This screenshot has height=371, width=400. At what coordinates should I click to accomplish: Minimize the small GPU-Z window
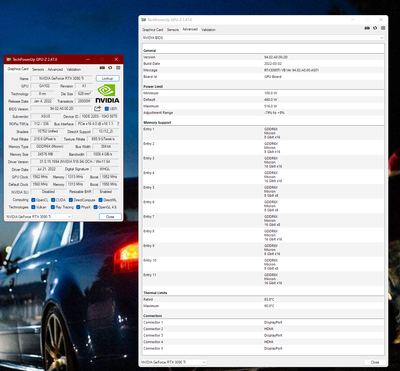(88, 59)
